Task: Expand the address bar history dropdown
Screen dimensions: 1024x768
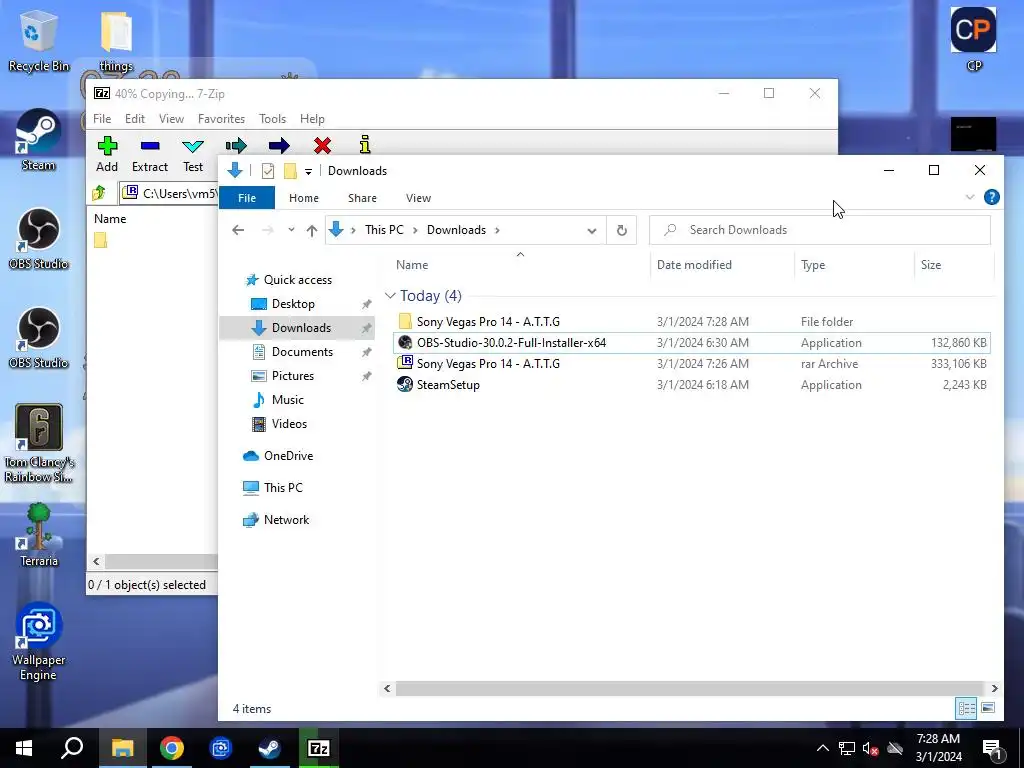Action: tap(592, 230)
